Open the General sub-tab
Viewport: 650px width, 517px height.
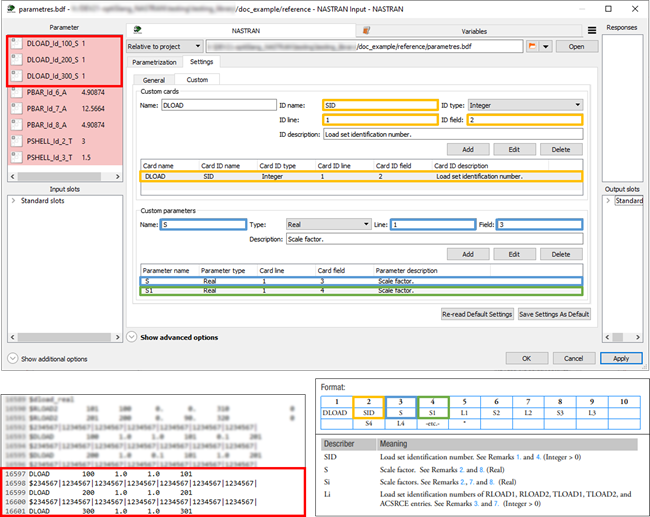pyautogui.click(x=154, y=80)
